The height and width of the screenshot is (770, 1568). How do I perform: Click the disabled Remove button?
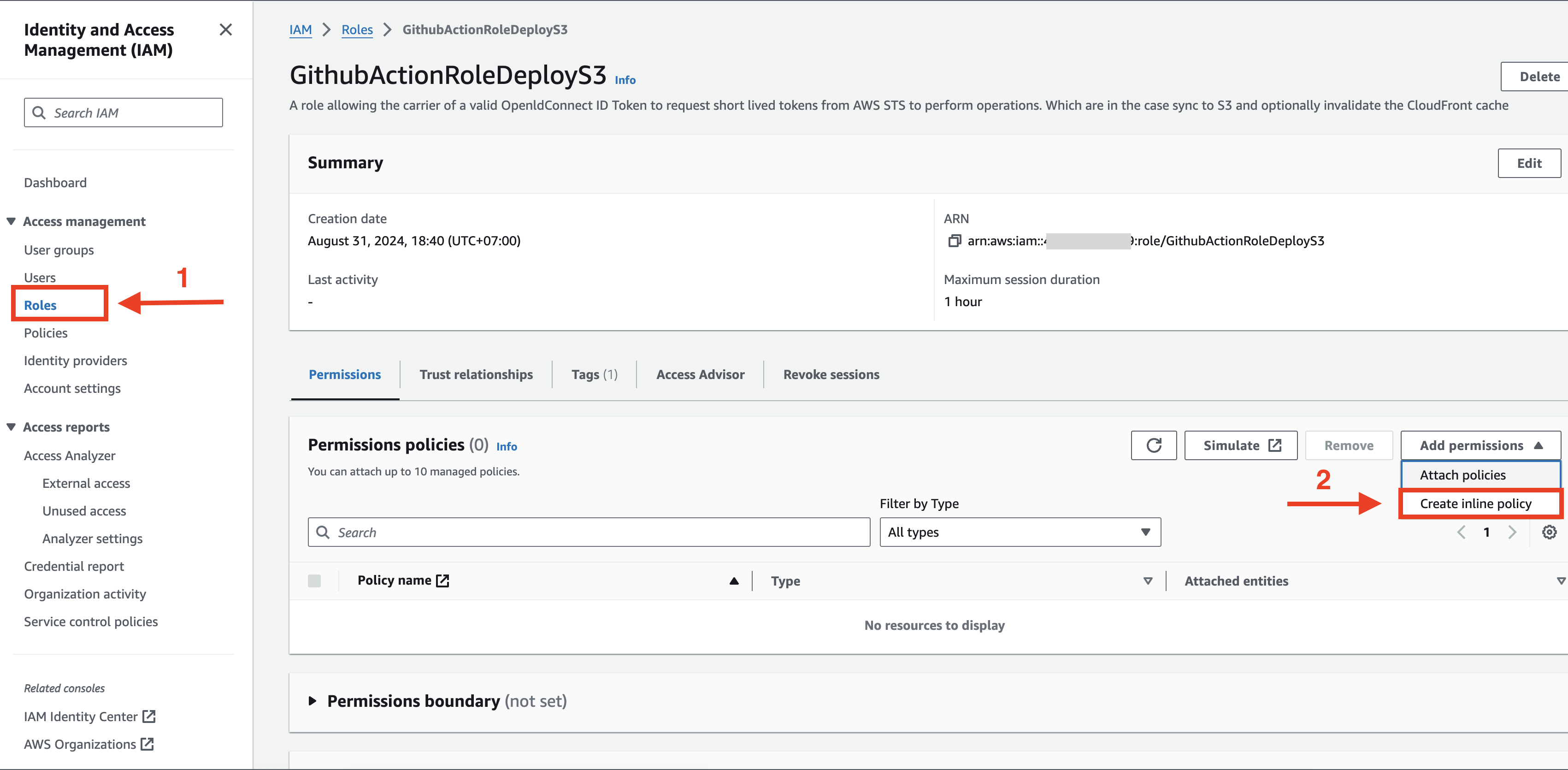1349,445
